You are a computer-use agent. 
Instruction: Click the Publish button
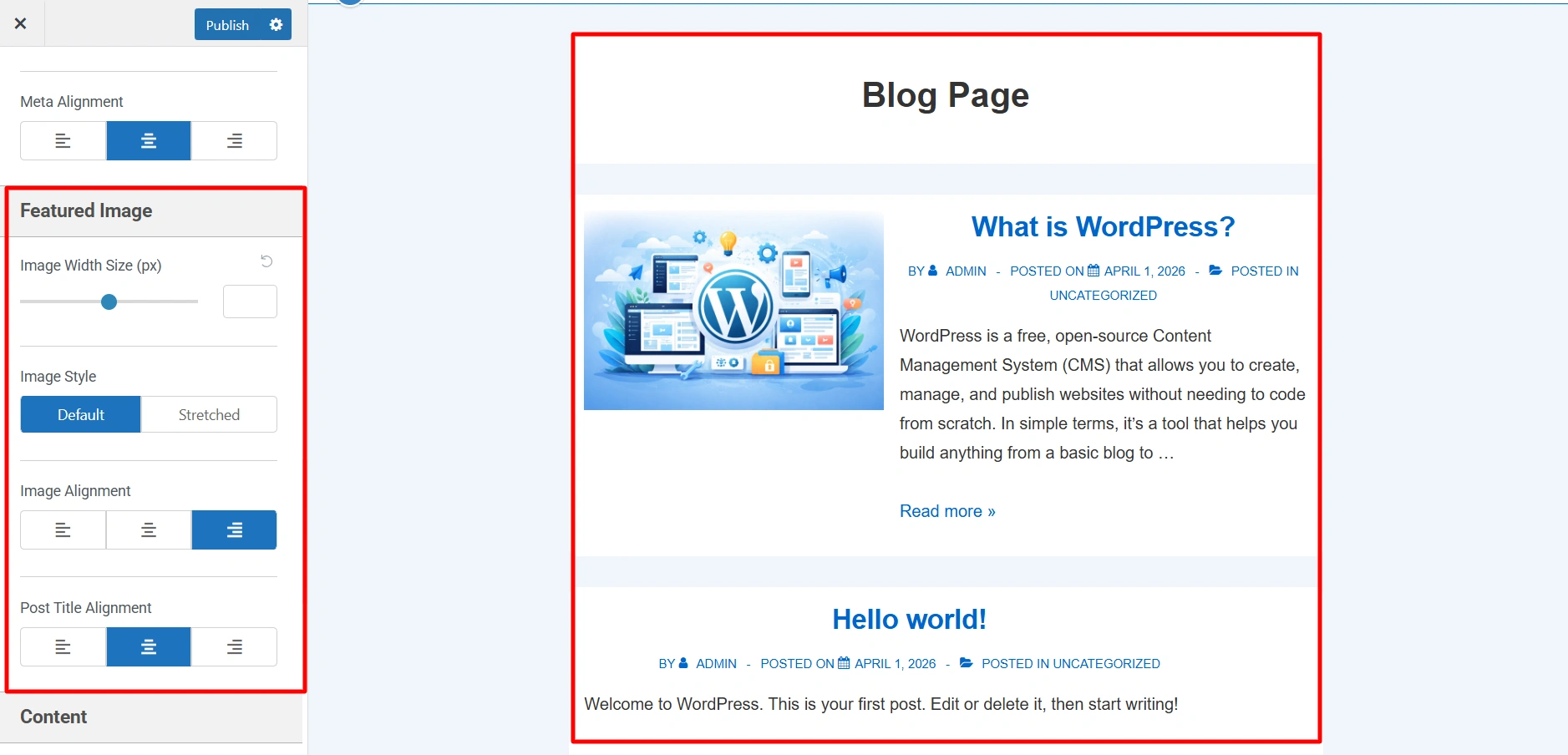[x=227, y=25]
